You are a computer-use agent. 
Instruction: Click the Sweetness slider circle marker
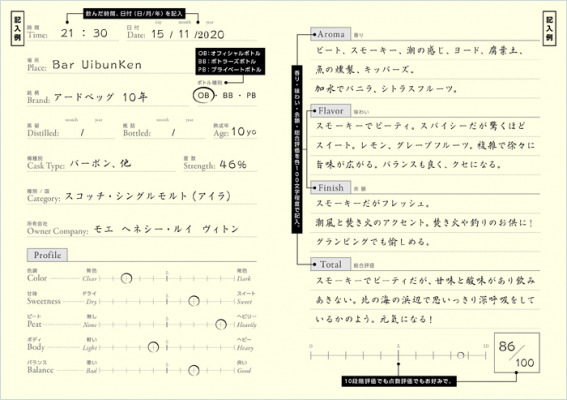tap(194, 301)
